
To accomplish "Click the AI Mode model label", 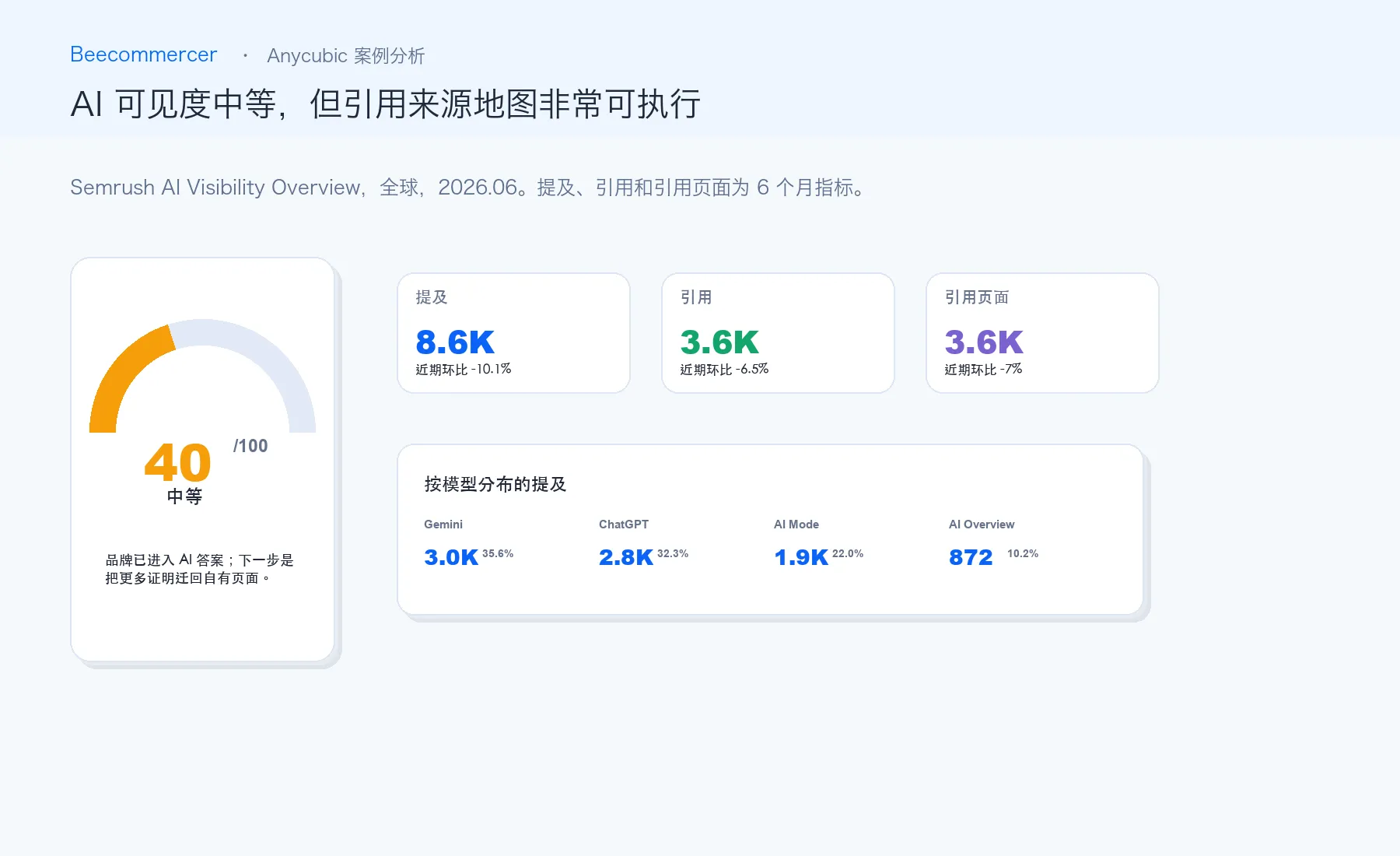I will point(796,524).
